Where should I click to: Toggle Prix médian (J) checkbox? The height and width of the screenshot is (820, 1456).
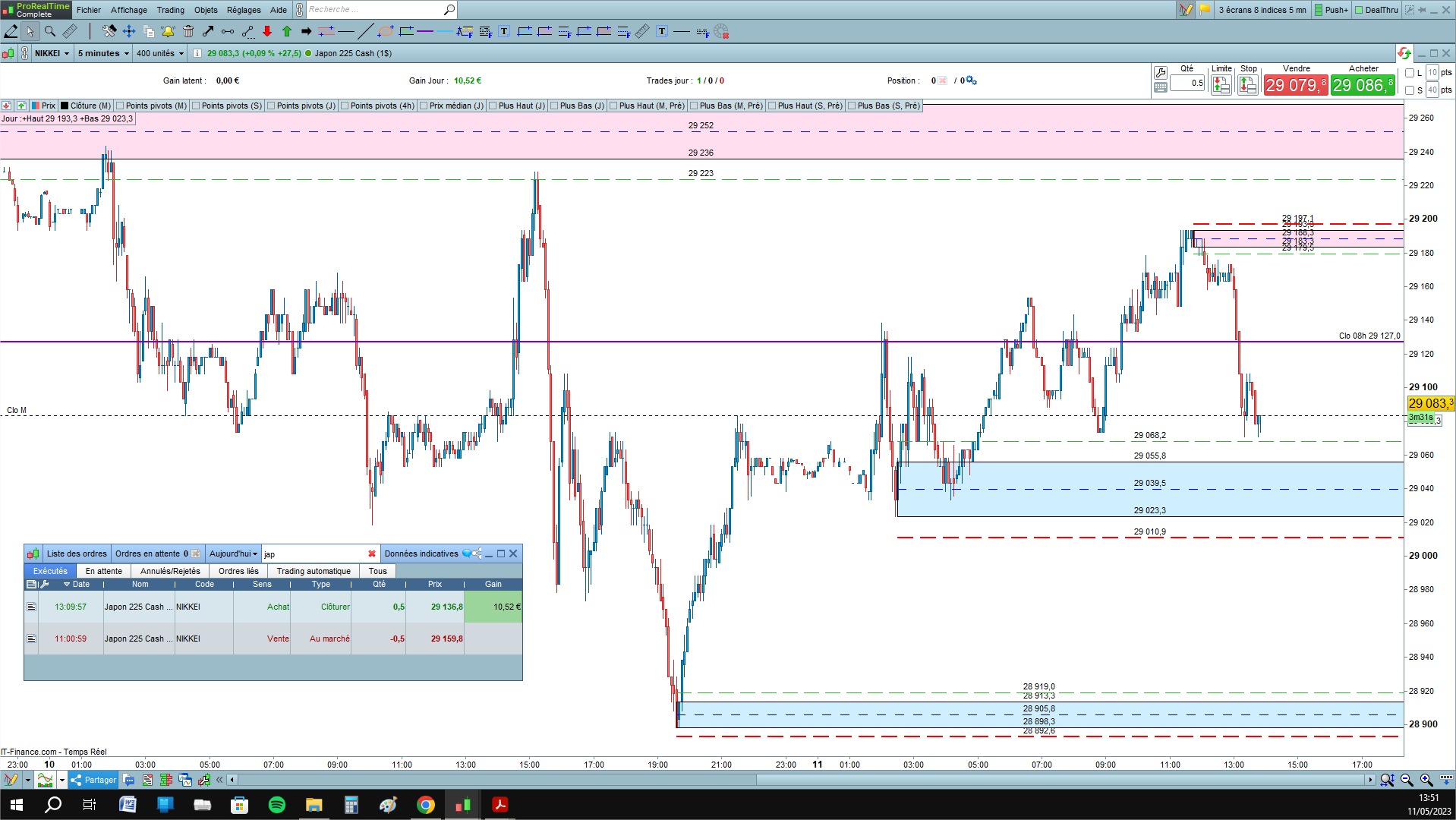424,106
